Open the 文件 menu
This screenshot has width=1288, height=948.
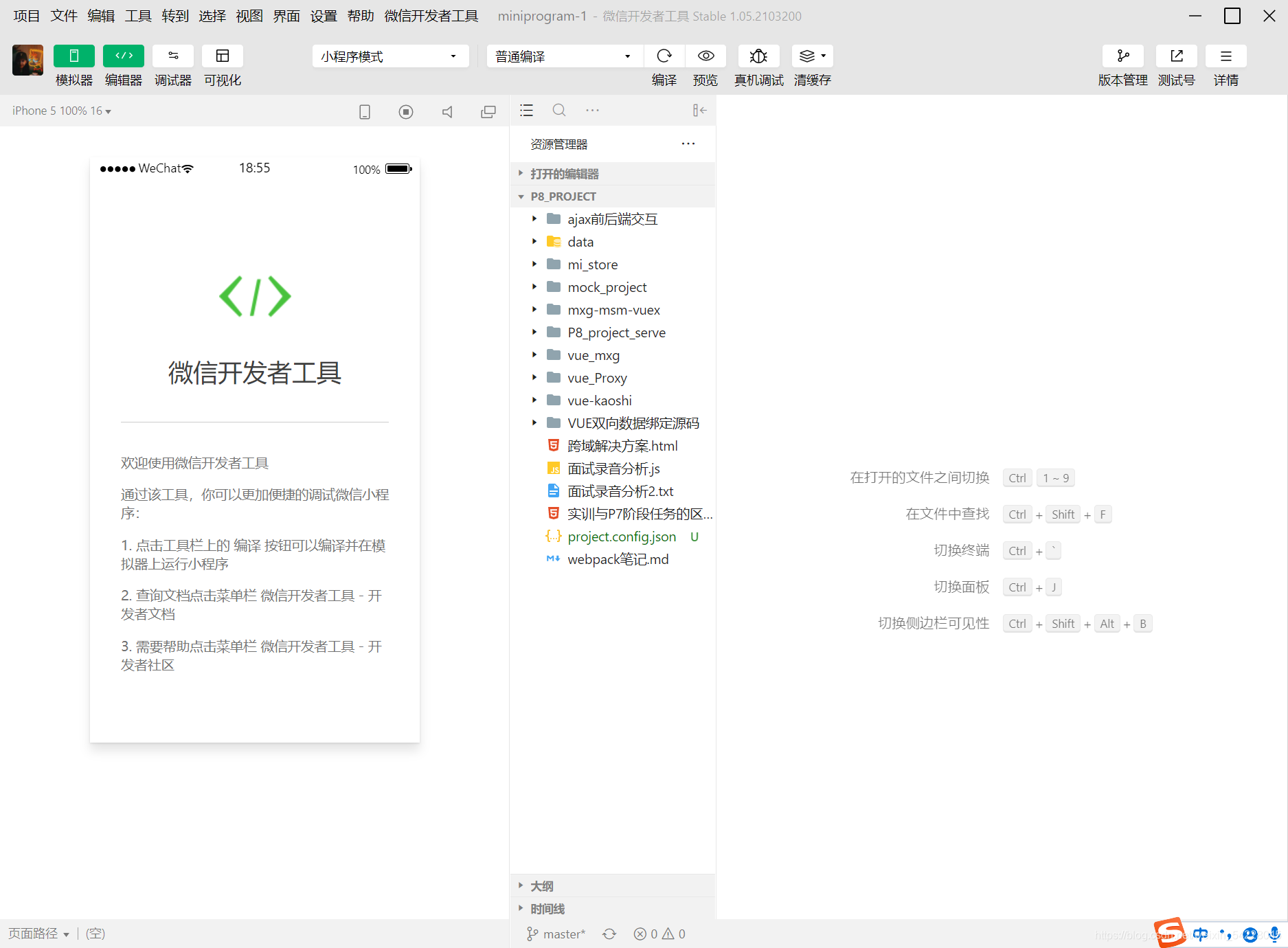pyautogui.click(x=64, y=16)
